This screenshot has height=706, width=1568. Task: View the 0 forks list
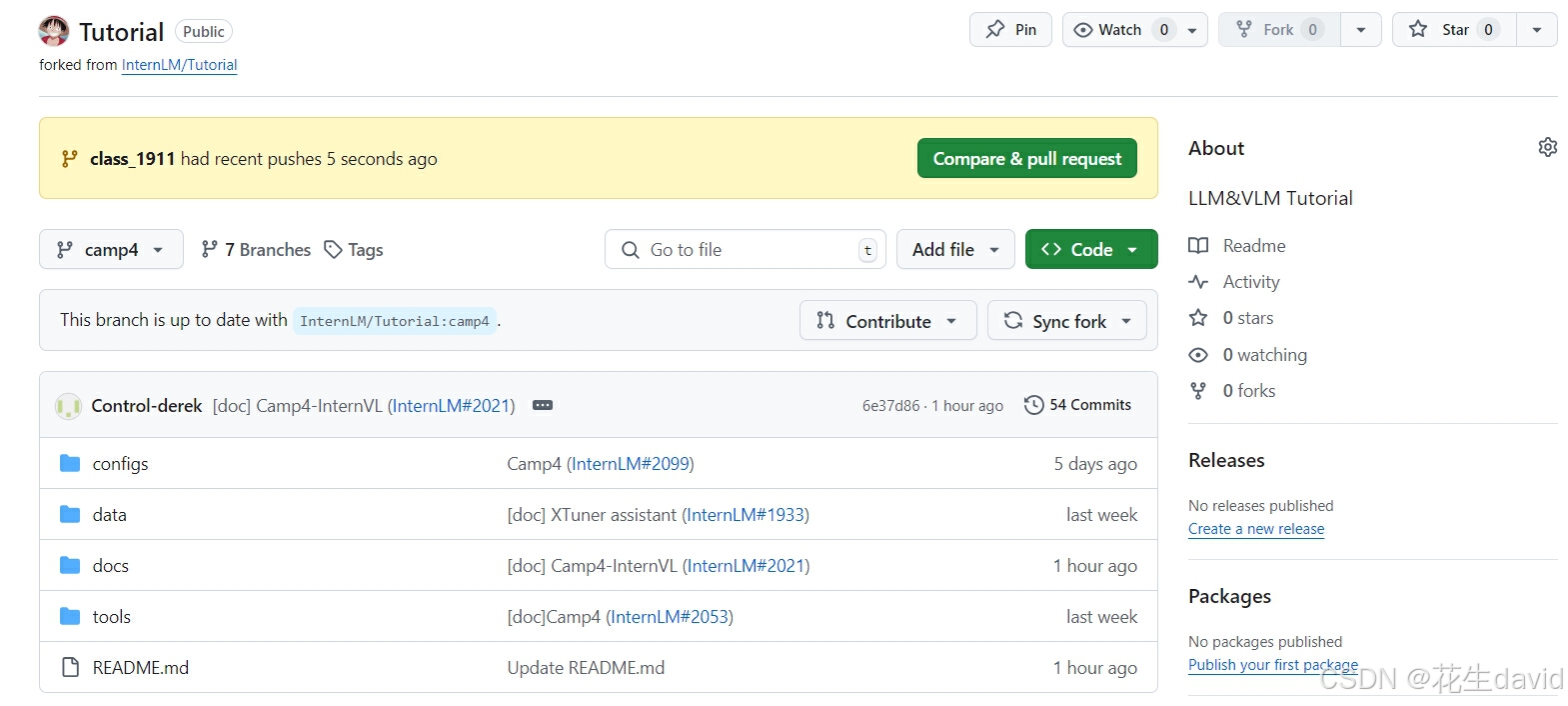pyautogui.click(x=1249, y=391)
